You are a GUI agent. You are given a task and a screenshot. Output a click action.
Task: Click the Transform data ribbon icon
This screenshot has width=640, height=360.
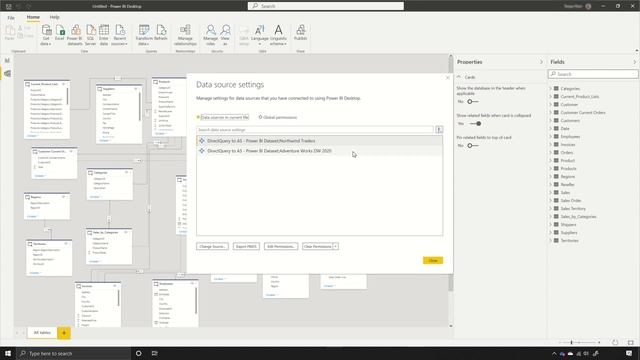[144, 35]
